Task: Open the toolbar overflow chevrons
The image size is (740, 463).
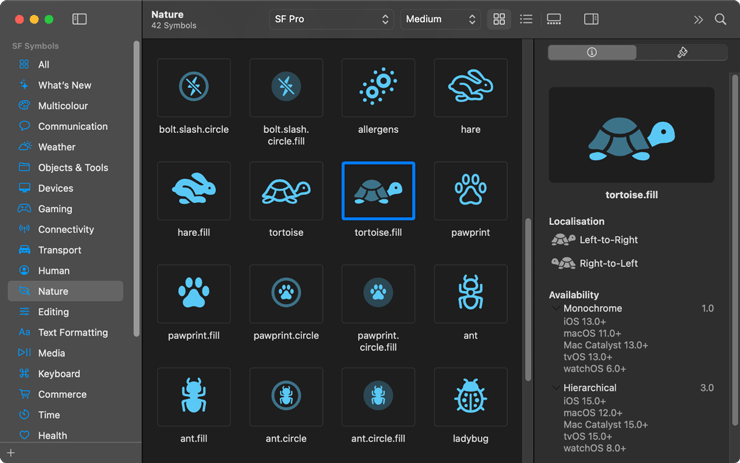Action: tap(698, 19)
